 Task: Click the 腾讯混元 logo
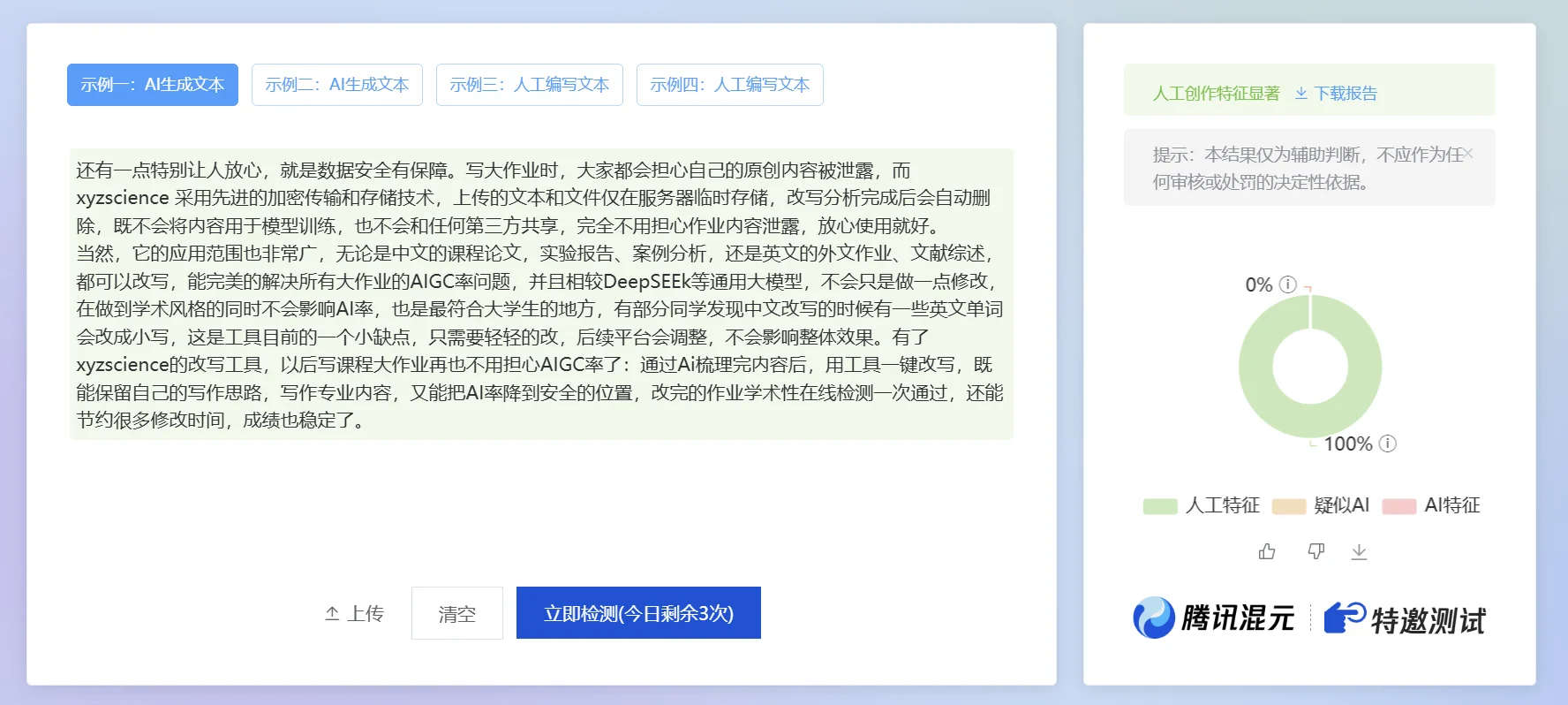(1213, 618)
